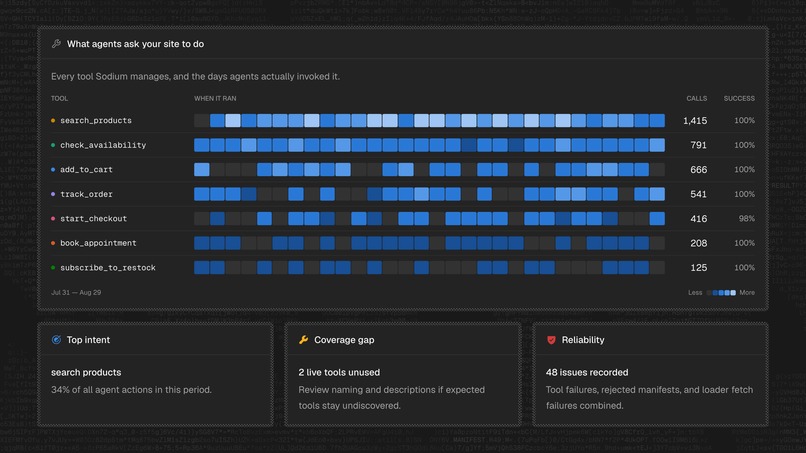Click the CALLS column header

pos(697,98)
